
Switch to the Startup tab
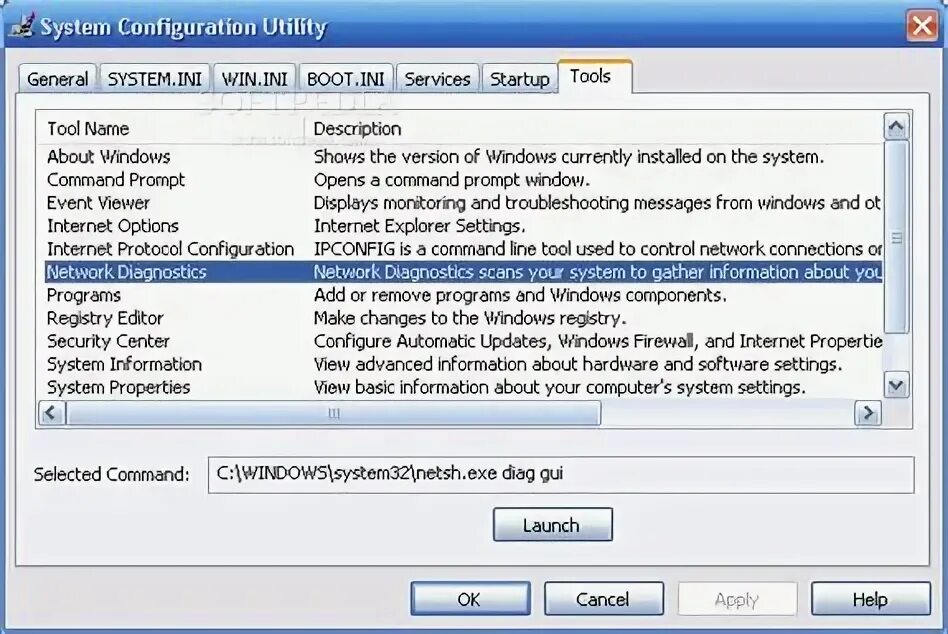click(519, 79)
